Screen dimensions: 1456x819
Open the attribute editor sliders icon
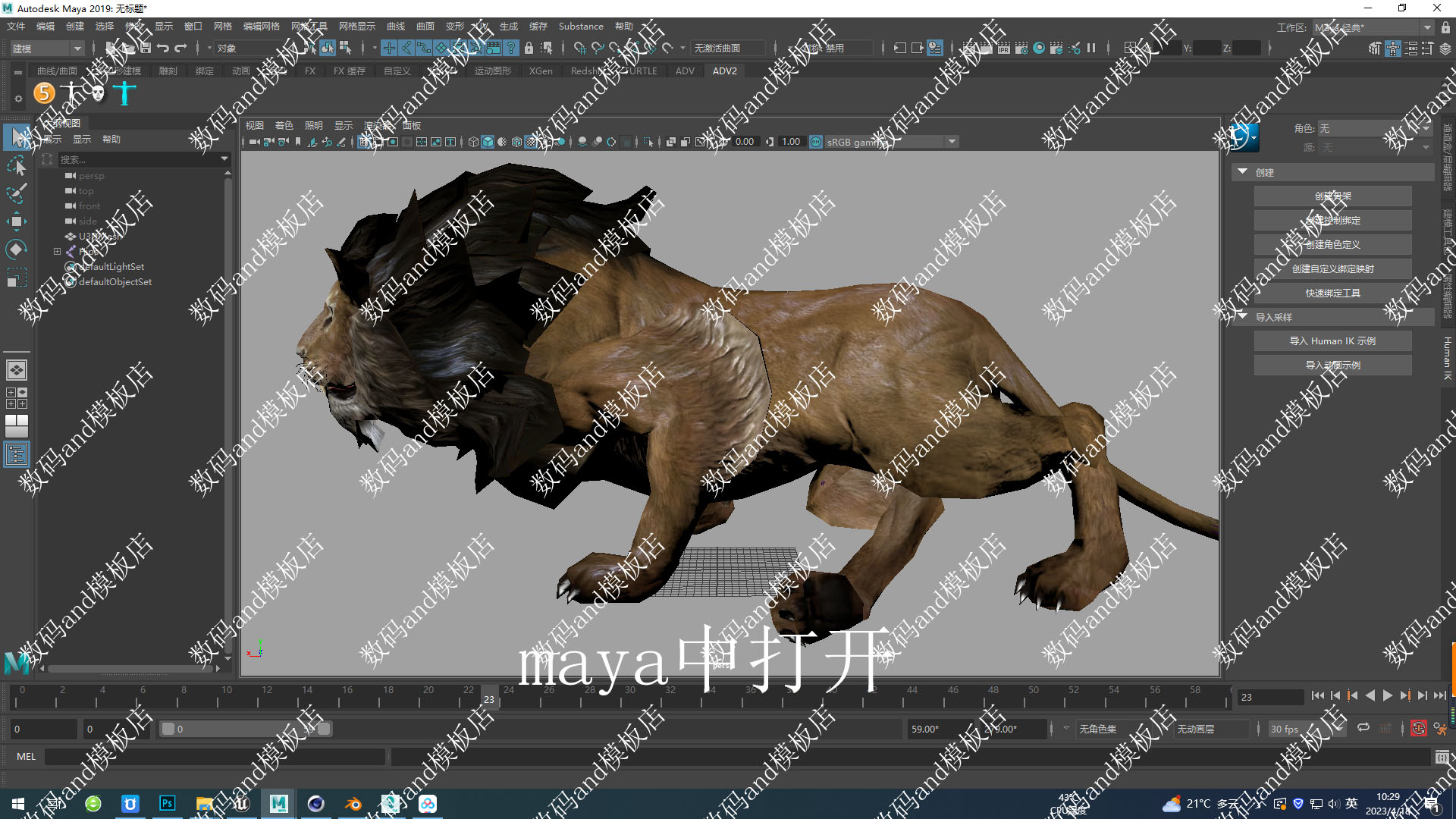(1411, 49)
